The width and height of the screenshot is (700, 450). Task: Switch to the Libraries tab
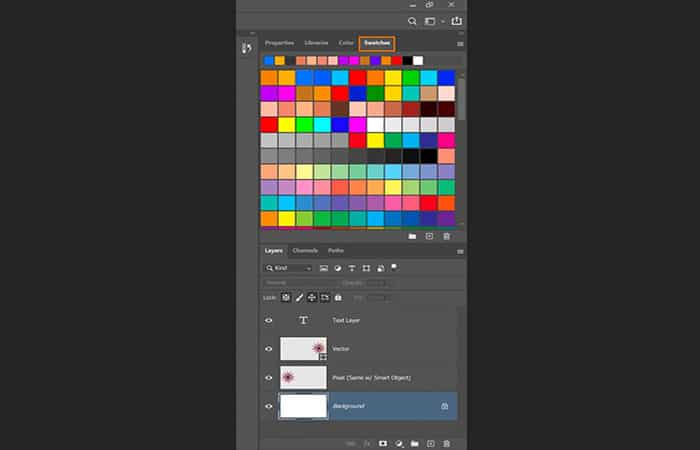[x=316, y=43]
